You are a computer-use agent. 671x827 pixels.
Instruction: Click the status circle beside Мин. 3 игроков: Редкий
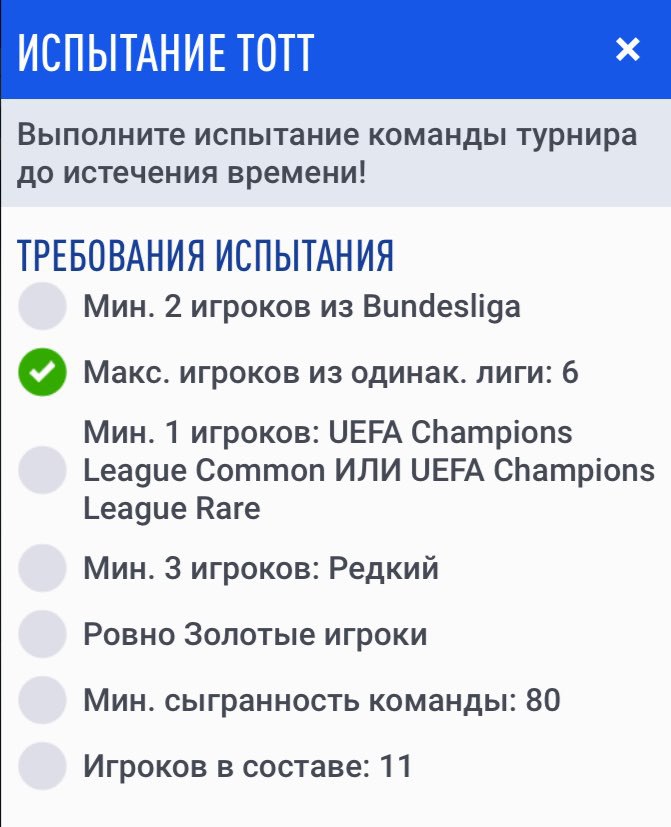42,568
